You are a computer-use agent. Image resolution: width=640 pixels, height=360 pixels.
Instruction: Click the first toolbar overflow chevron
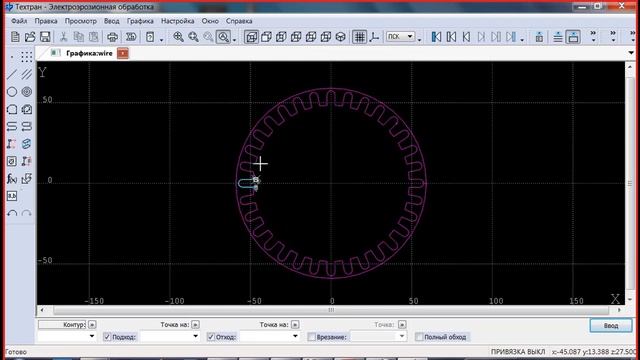click(593, 36)
